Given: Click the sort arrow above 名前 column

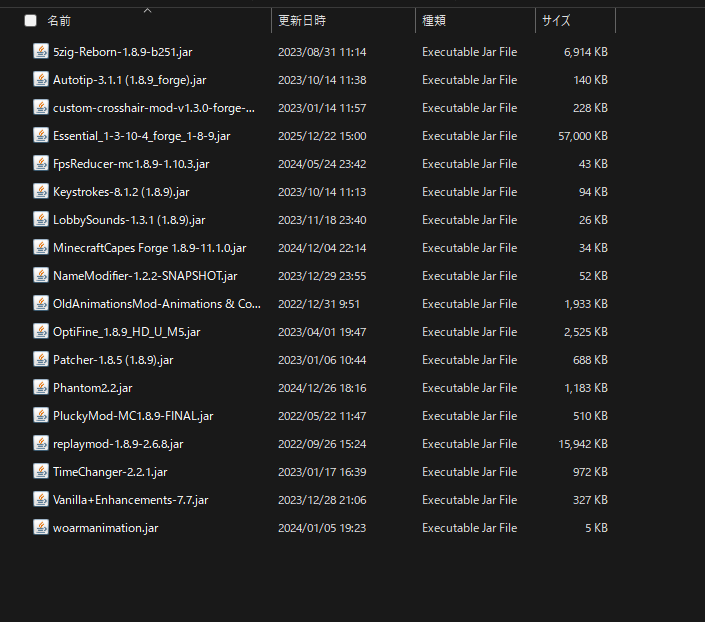Looking at the screenshot, I should pyautogui.click(x=147, y=10).
